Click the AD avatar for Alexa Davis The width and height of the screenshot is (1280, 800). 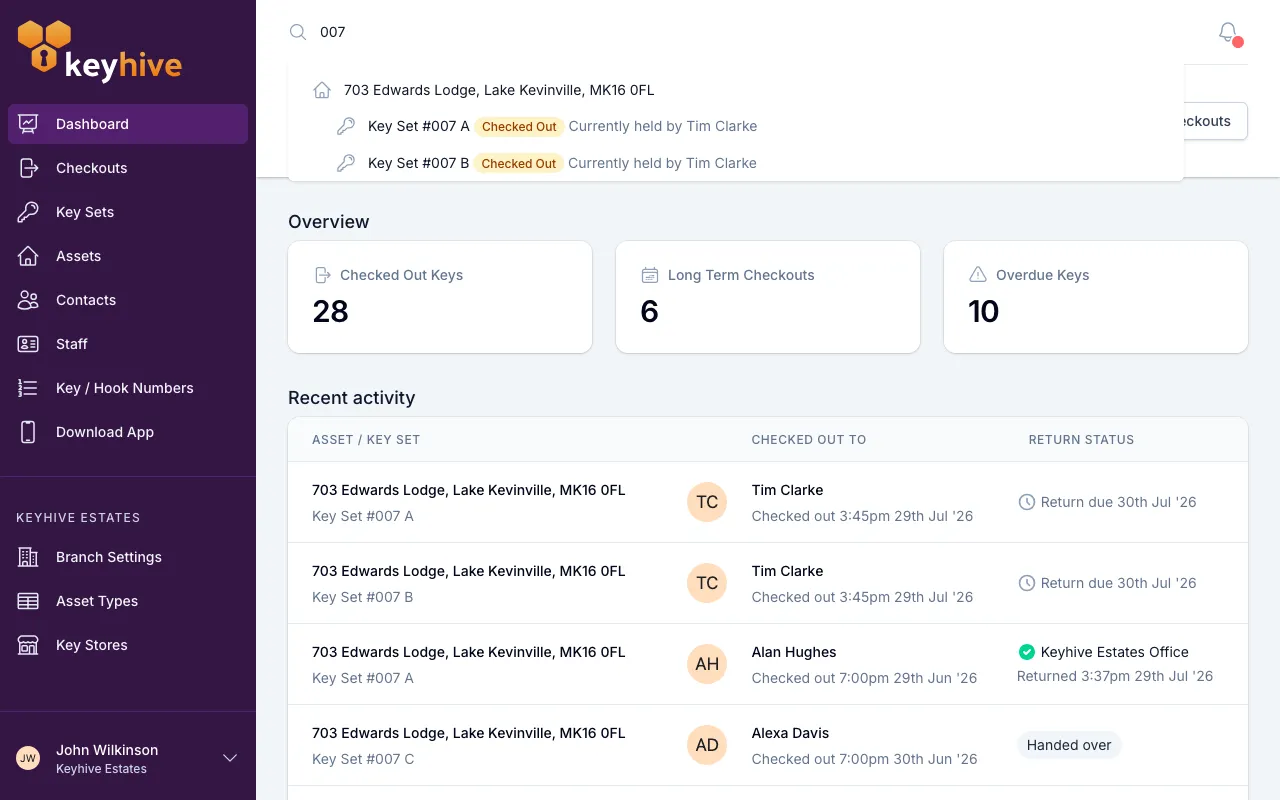point(707,745)
